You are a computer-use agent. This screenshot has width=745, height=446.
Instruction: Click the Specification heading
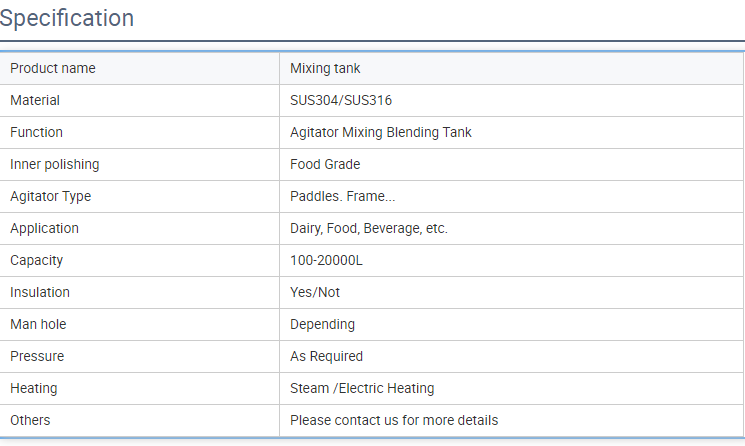pos(67,18)
